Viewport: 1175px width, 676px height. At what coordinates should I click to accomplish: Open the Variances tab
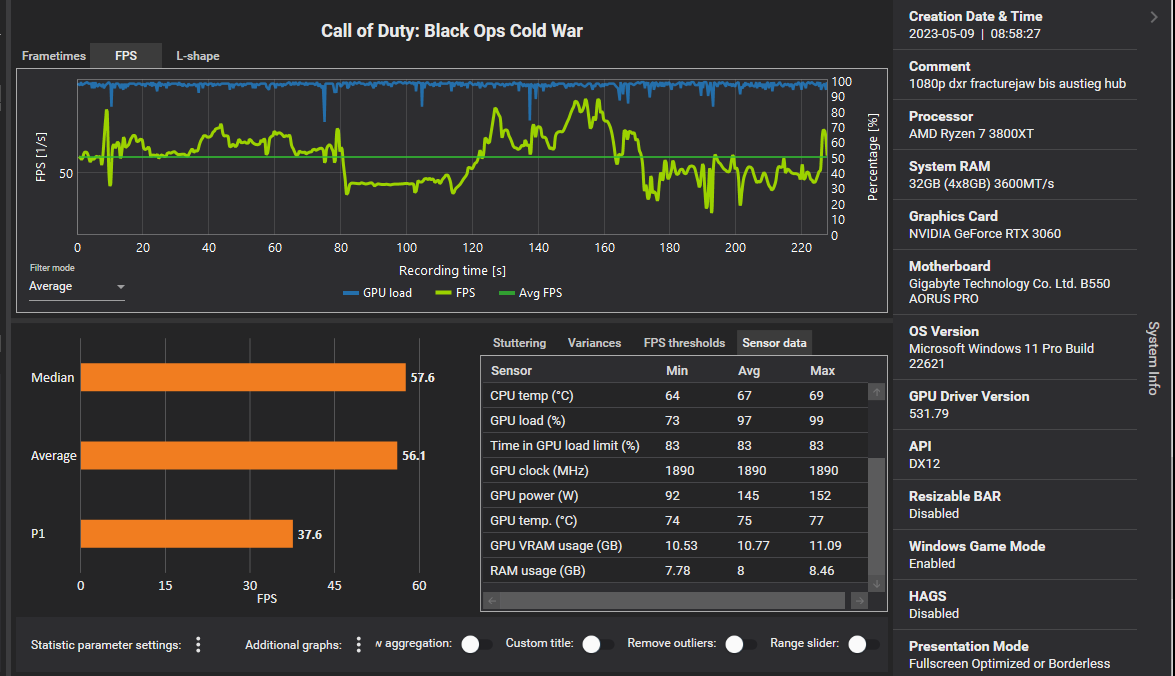[x=594, y=342]
